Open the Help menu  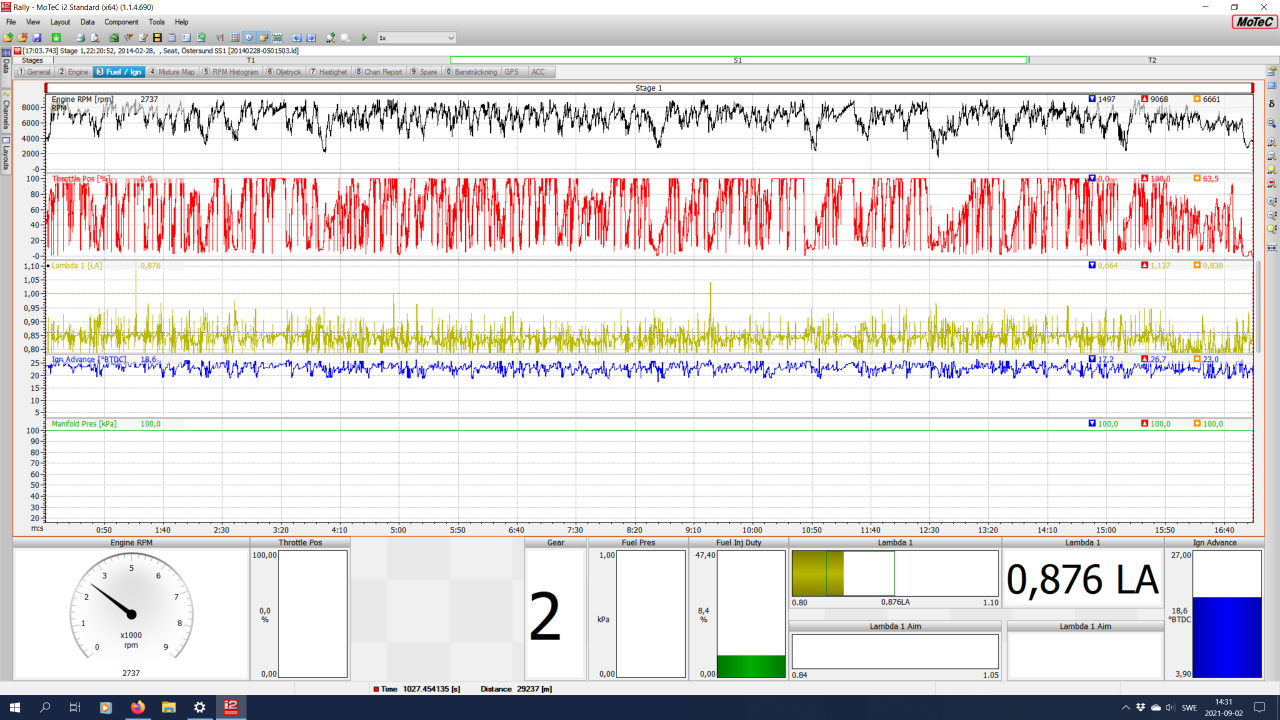point(181,21)
